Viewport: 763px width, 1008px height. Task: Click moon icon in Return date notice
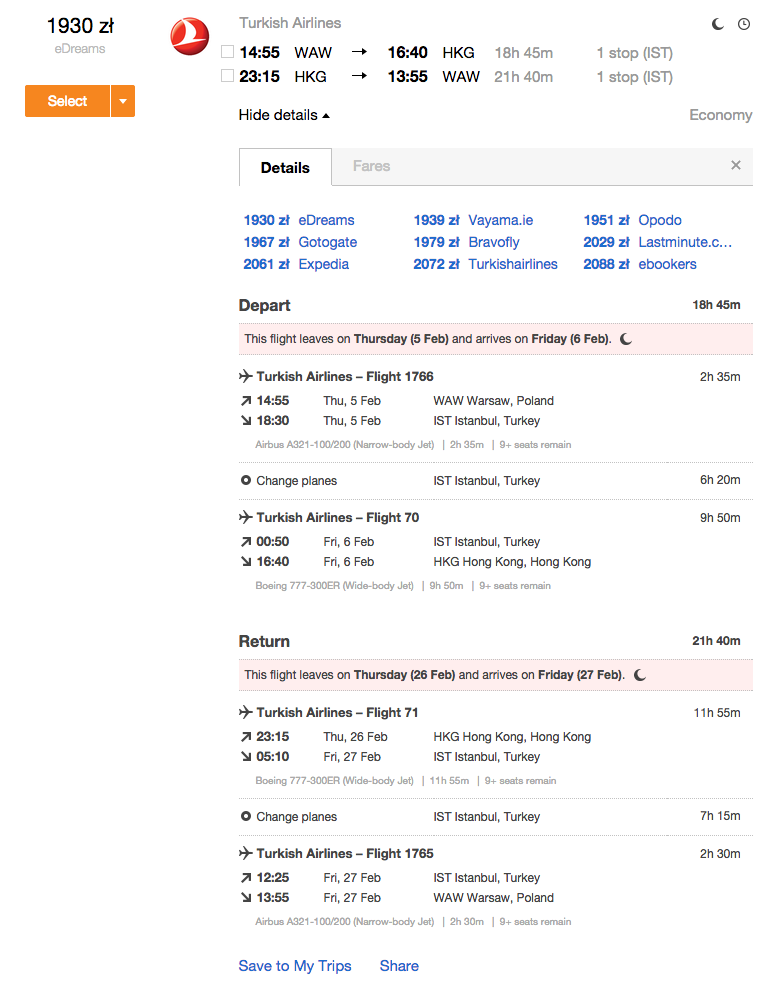[x=640, y=675]
